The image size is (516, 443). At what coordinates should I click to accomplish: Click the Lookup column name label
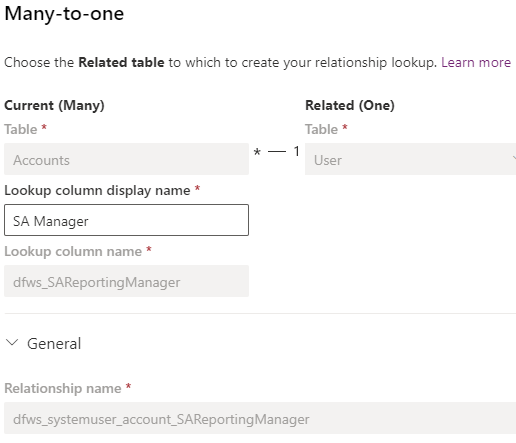coord(73,251)
